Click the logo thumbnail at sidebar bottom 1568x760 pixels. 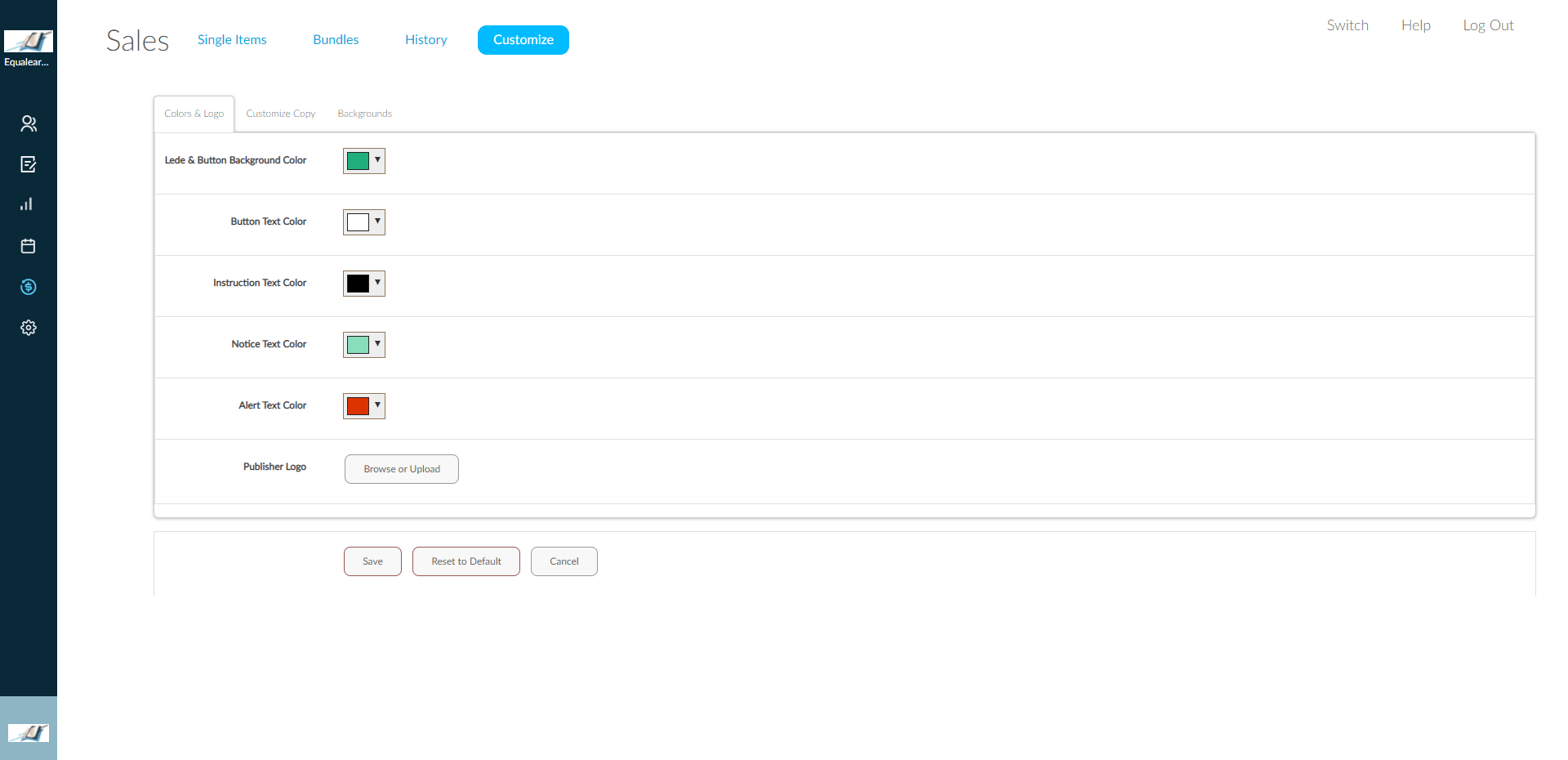pyautogui.click(x=29, y=732)
